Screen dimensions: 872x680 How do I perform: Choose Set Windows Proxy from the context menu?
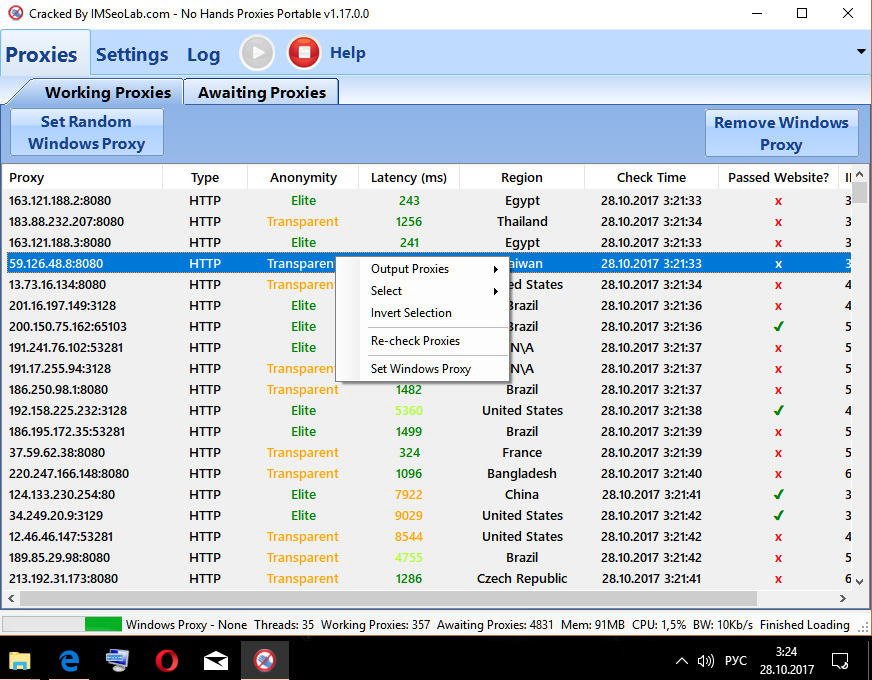pos(420,369)
